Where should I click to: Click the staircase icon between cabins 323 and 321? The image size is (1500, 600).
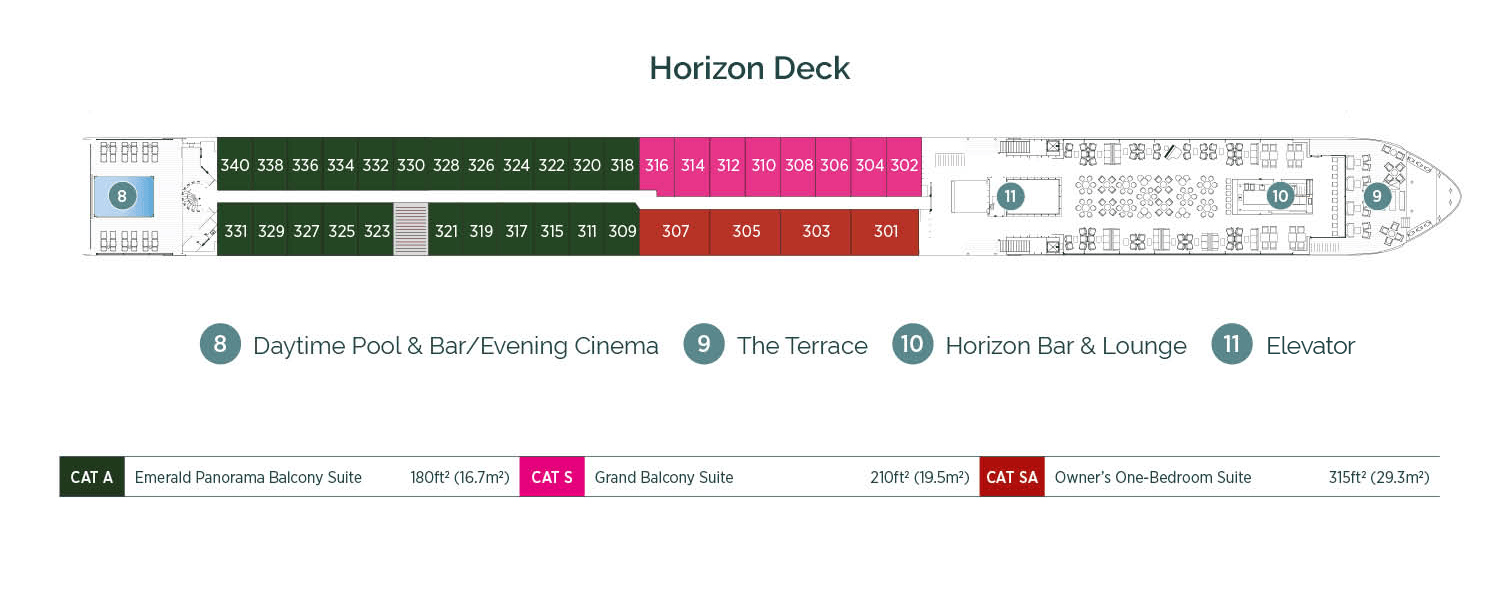pyautogui.click(x=409, y=230)
